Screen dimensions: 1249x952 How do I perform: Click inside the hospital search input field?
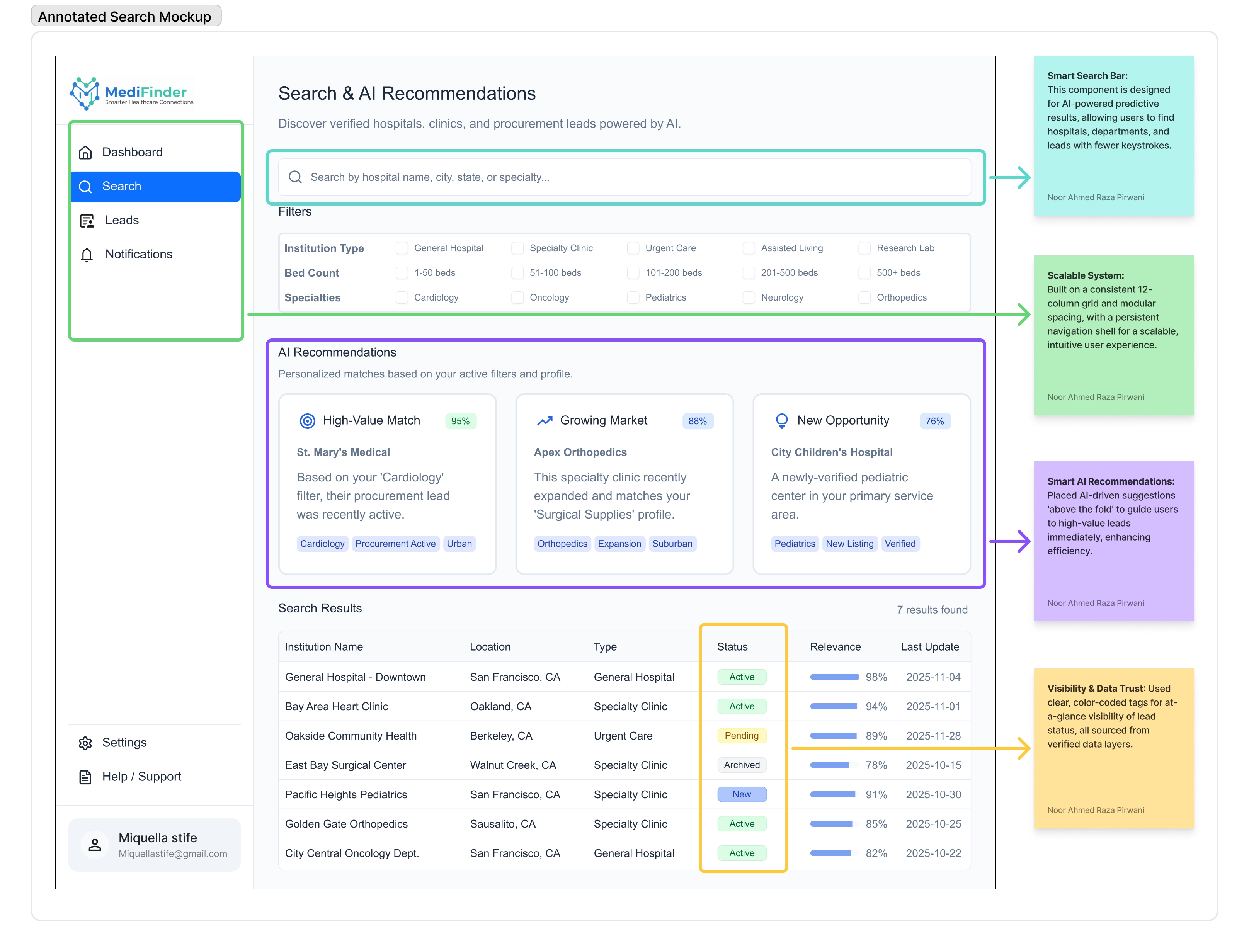point(567,177)
